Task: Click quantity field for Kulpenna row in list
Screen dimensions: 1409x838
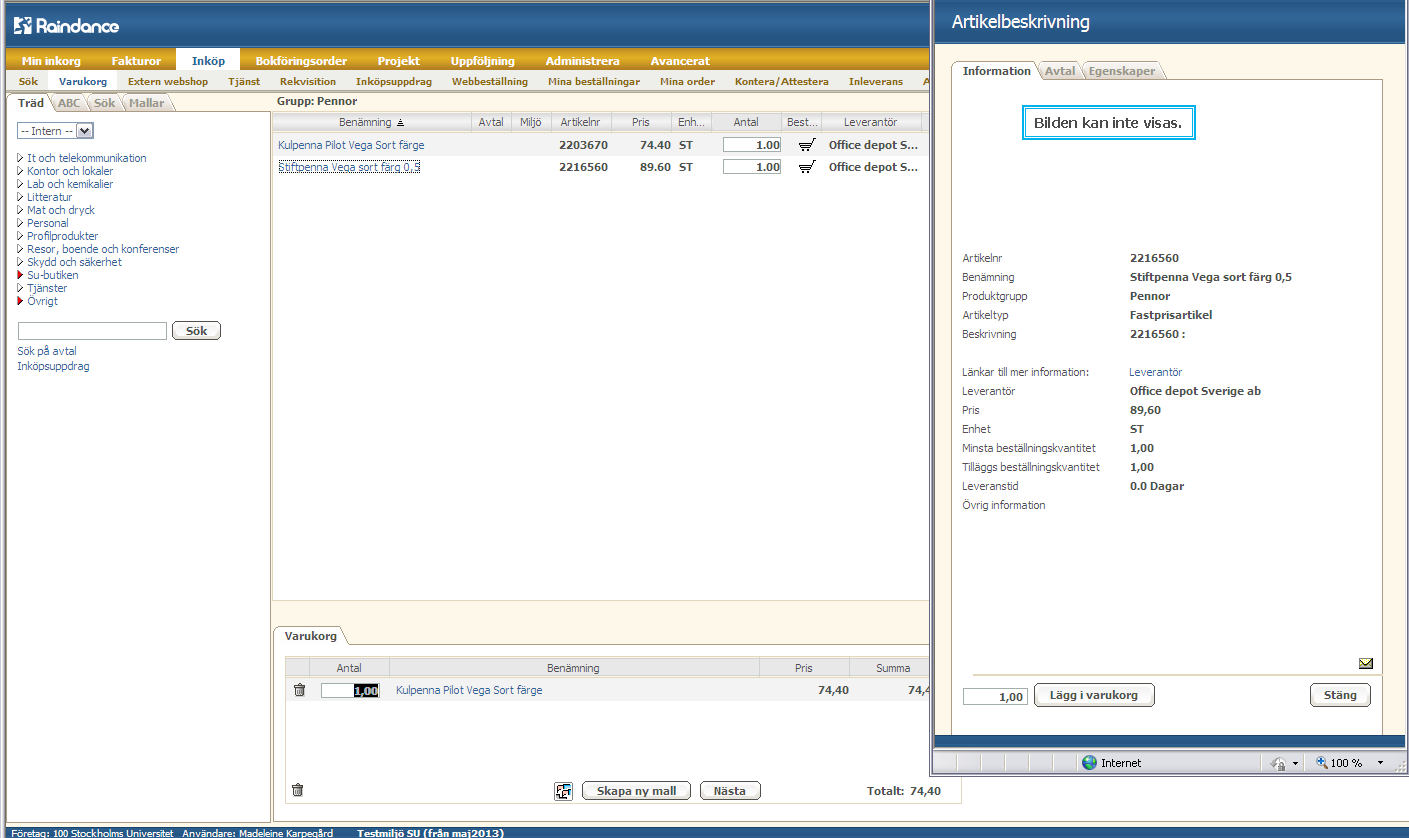Action: pyautogui.click(x=752, y=145)
